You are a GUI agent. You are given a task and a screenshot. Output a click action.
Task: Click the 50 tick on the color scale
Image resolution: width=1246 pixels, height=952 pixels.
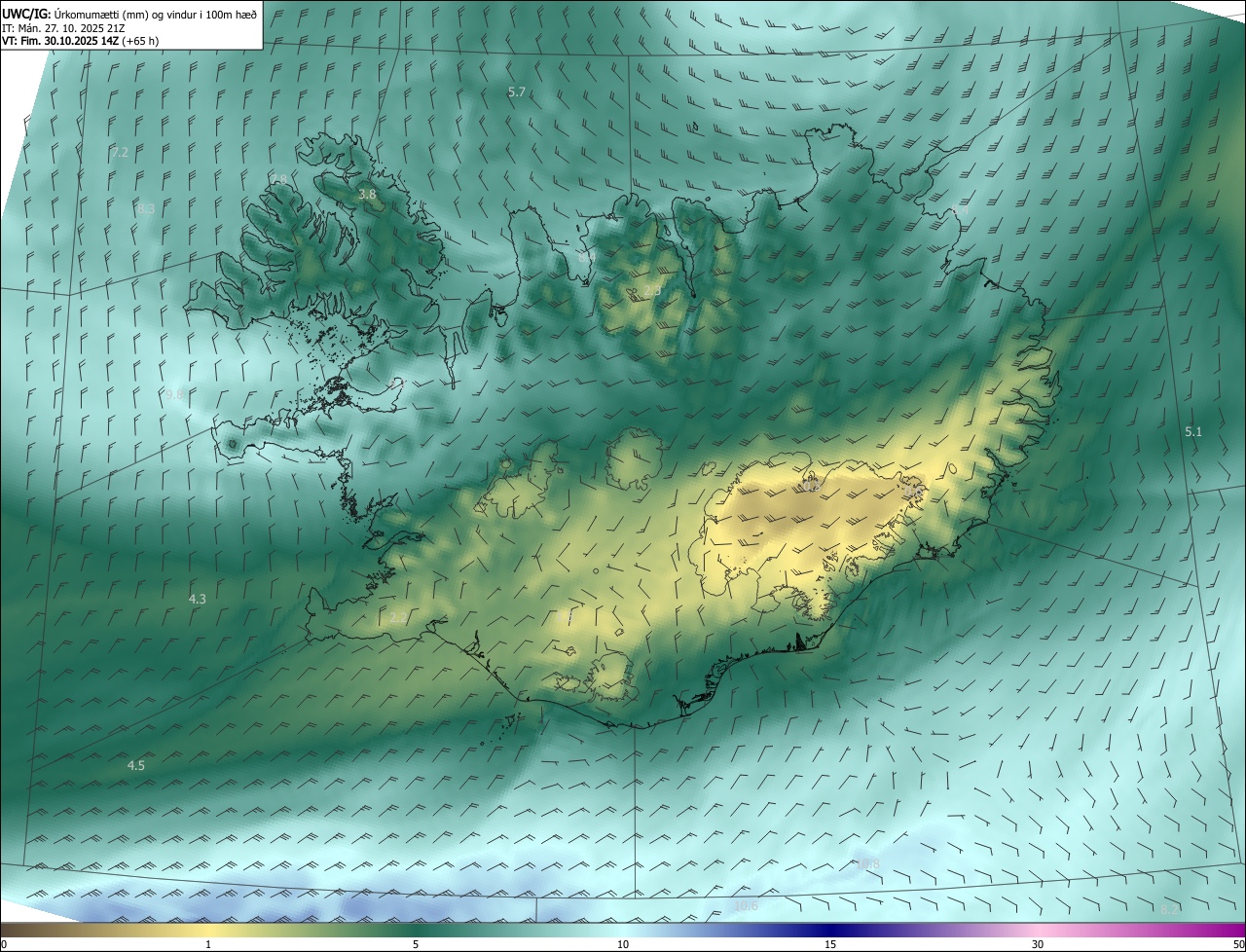pos(1239,944)
